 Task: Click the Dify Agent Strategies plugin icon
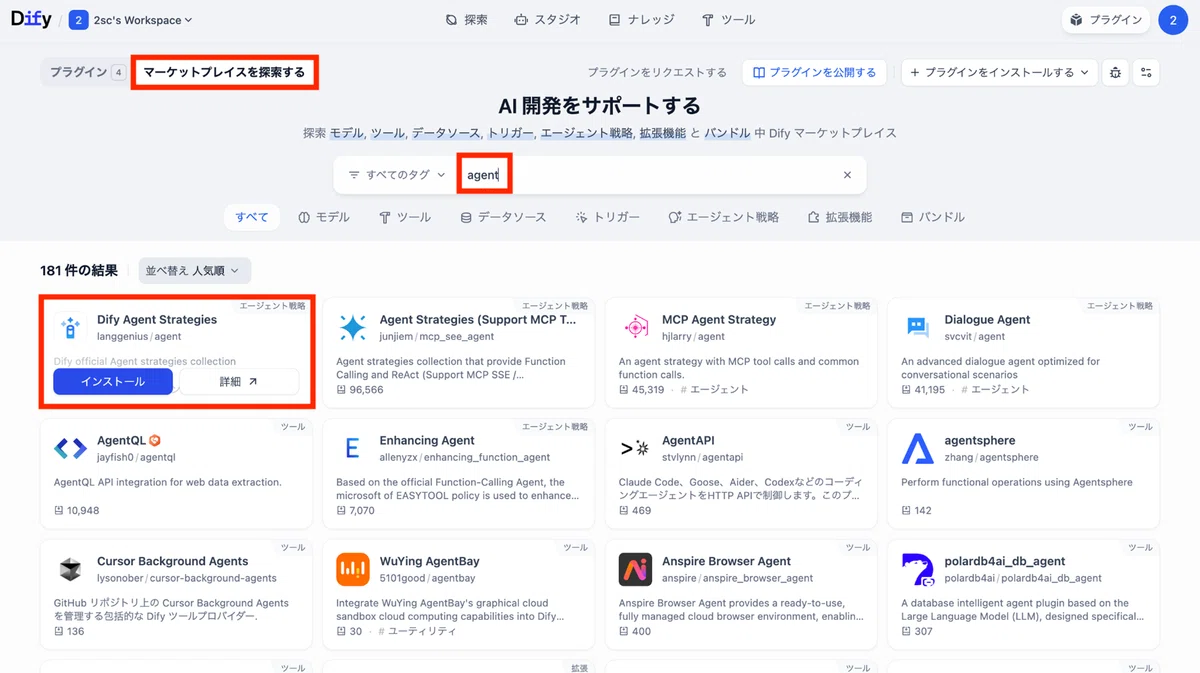pos(70,327)
